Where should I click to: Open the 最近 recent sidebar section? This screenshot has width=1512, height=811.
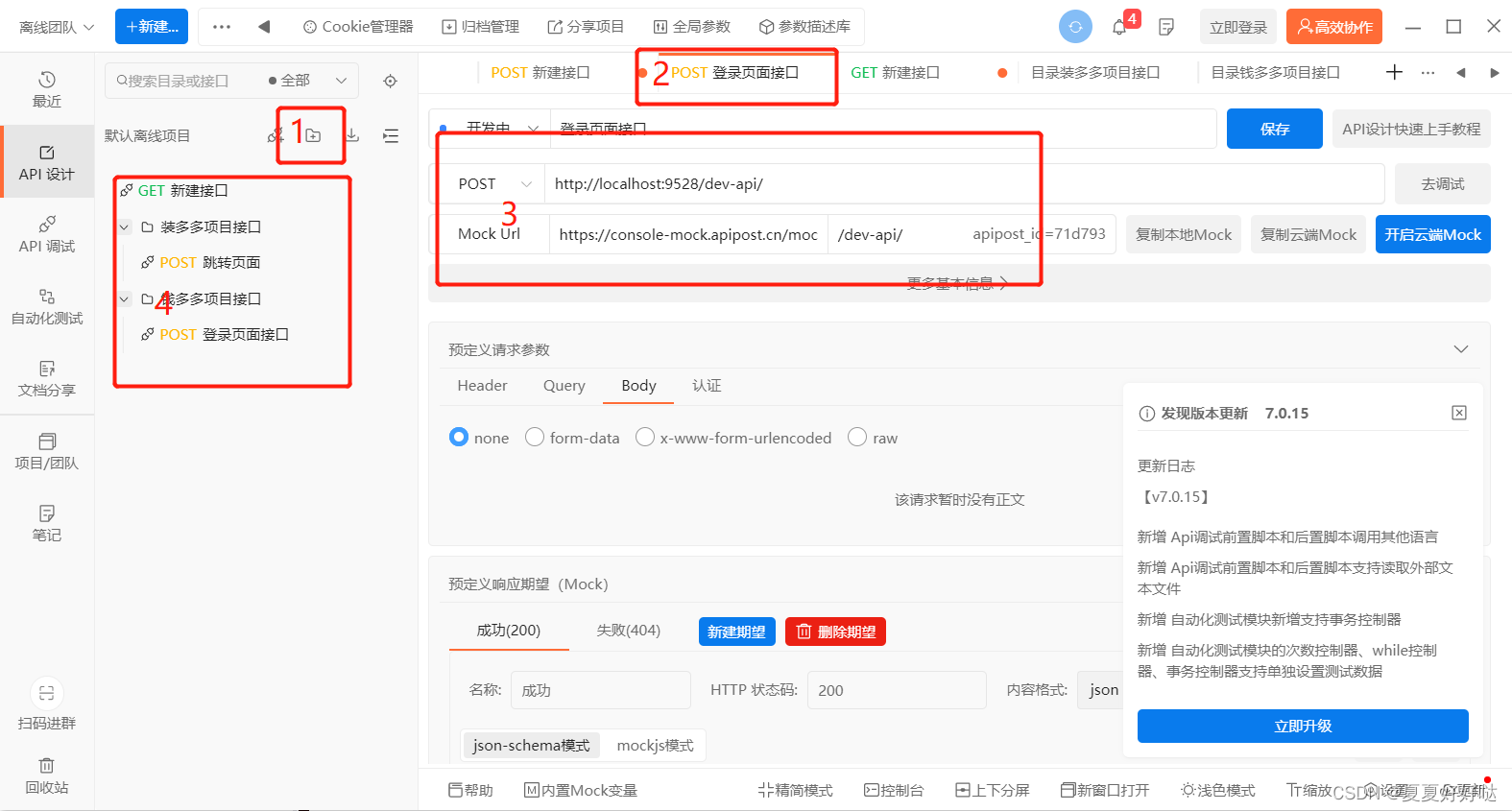click(x=46, y=89)
